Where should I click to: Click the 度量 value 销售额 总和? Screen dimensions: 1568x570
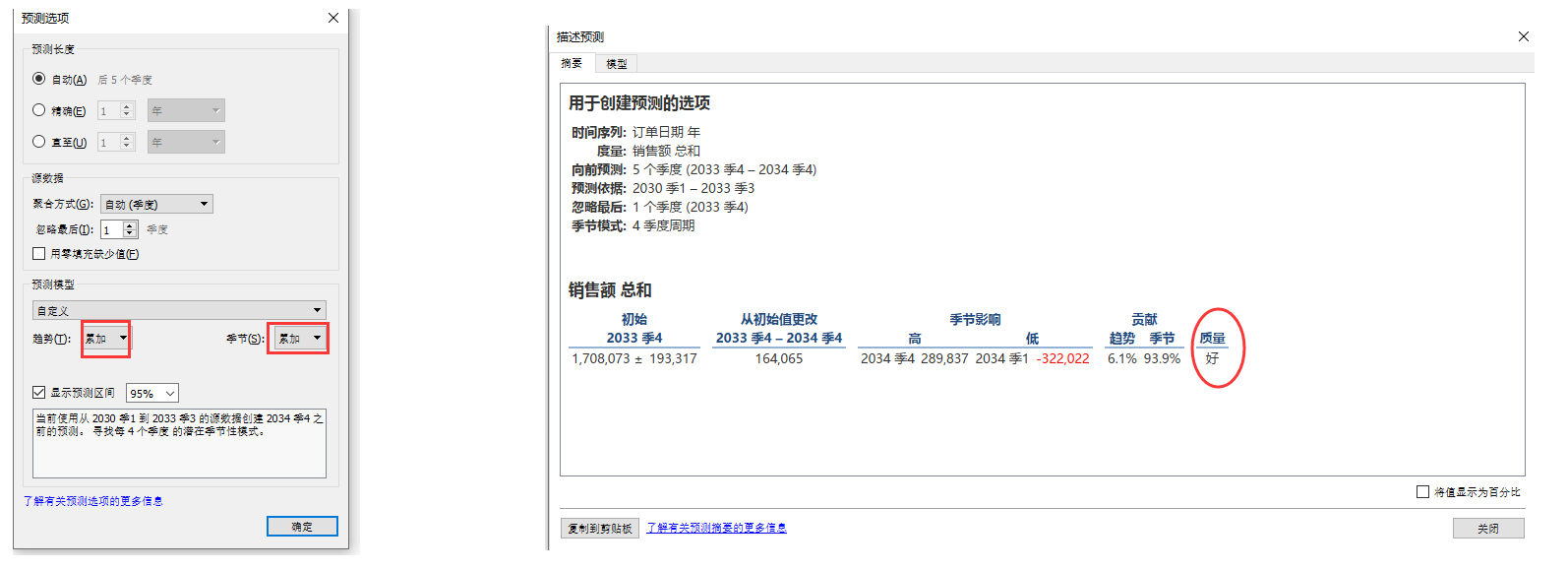667,151
